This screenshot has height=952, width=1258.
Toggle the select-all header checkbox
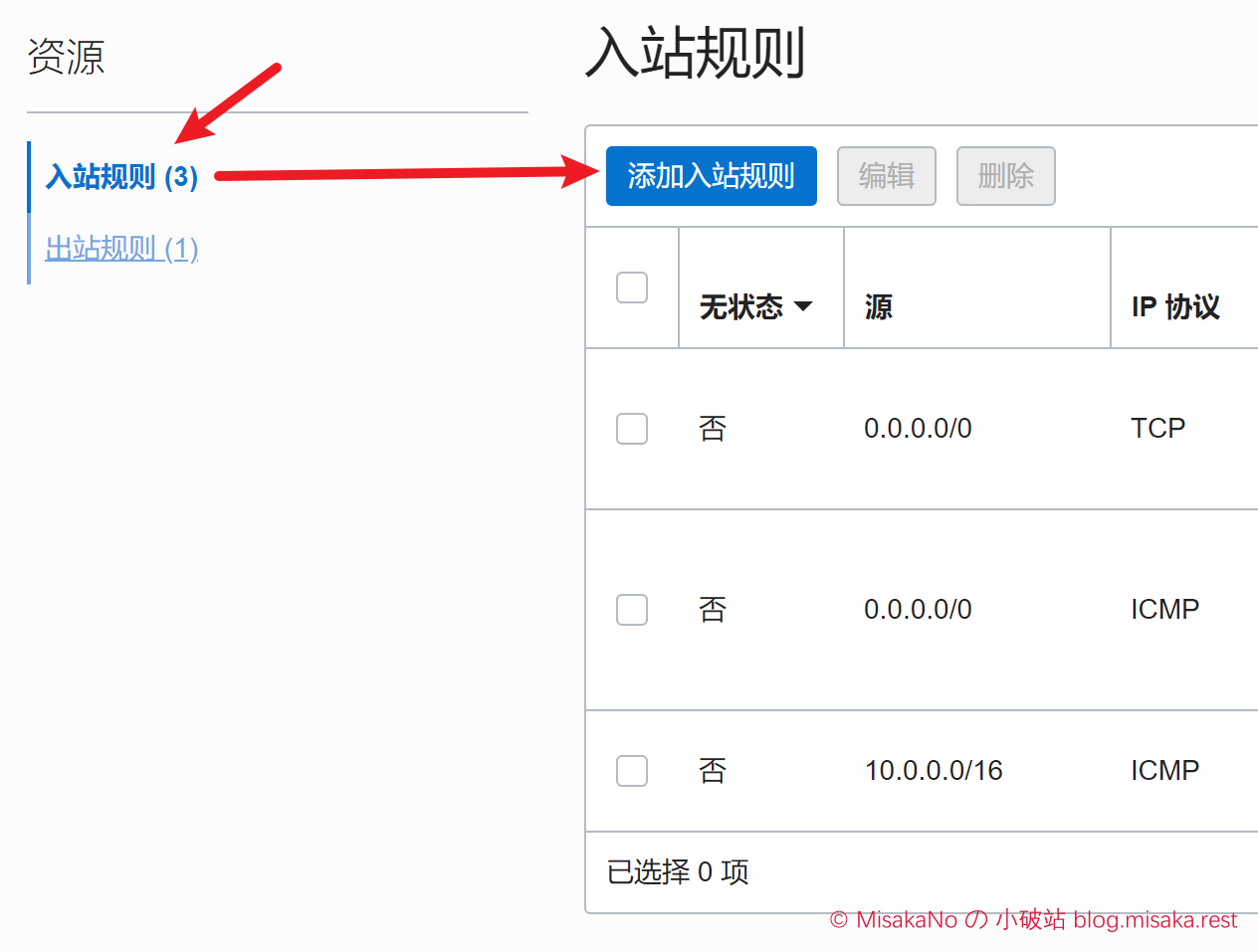coord(632,287)
